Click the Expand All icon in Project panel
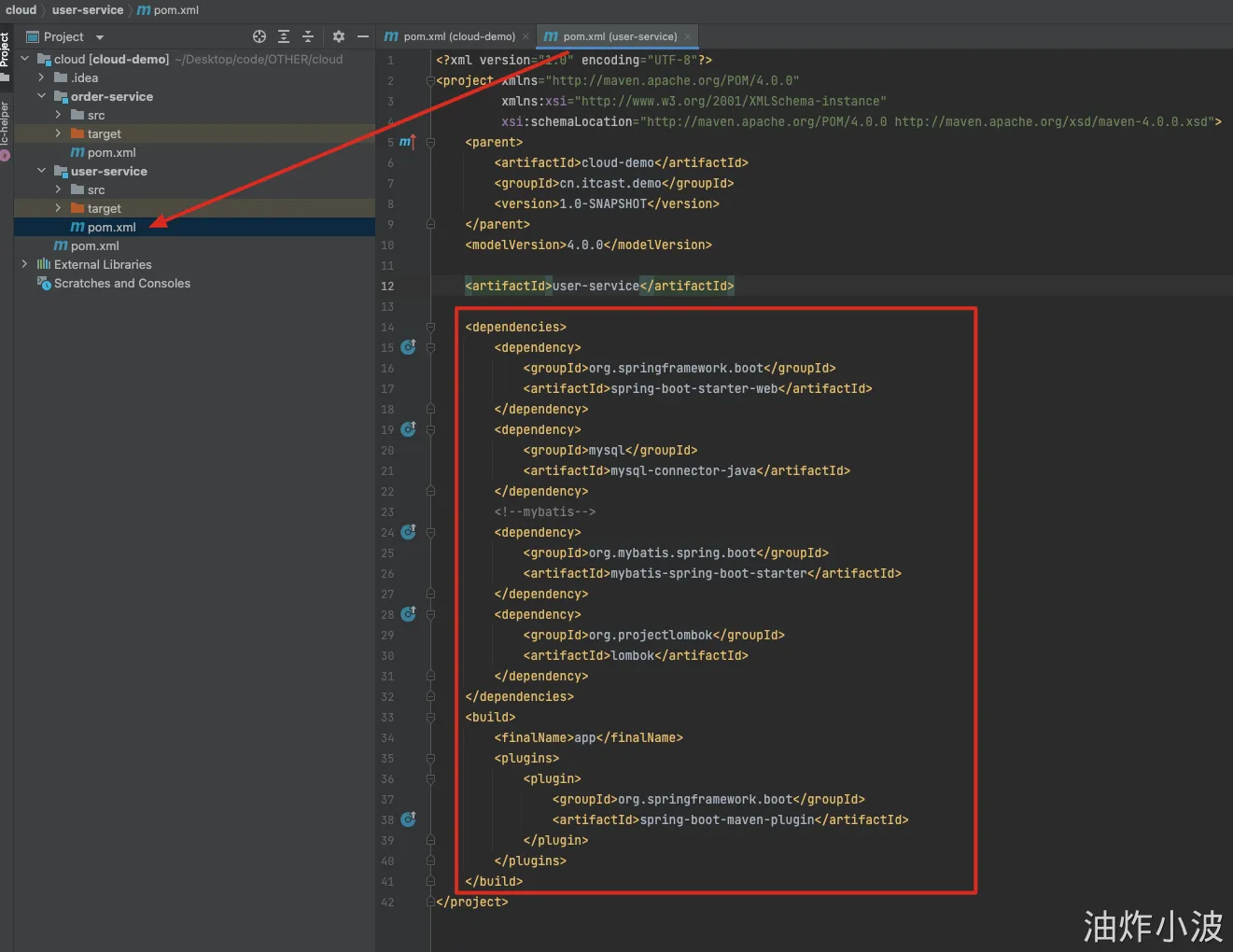1233x952 pixels. coord(284,36)
